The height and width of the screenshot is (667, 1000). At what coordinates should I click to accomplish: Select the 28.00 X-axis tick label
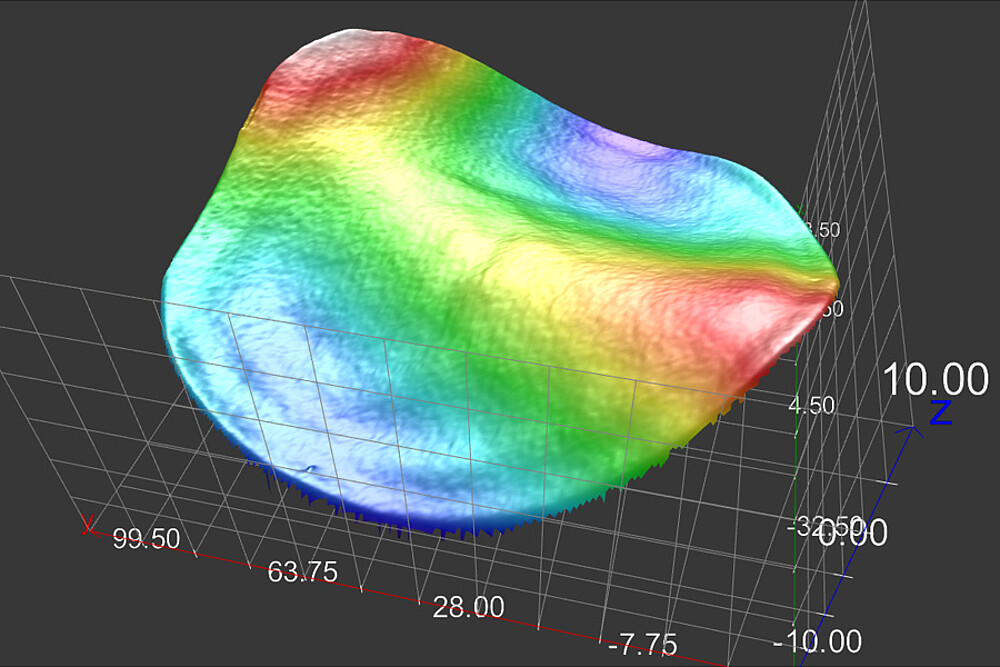click(x=468, y=607)
